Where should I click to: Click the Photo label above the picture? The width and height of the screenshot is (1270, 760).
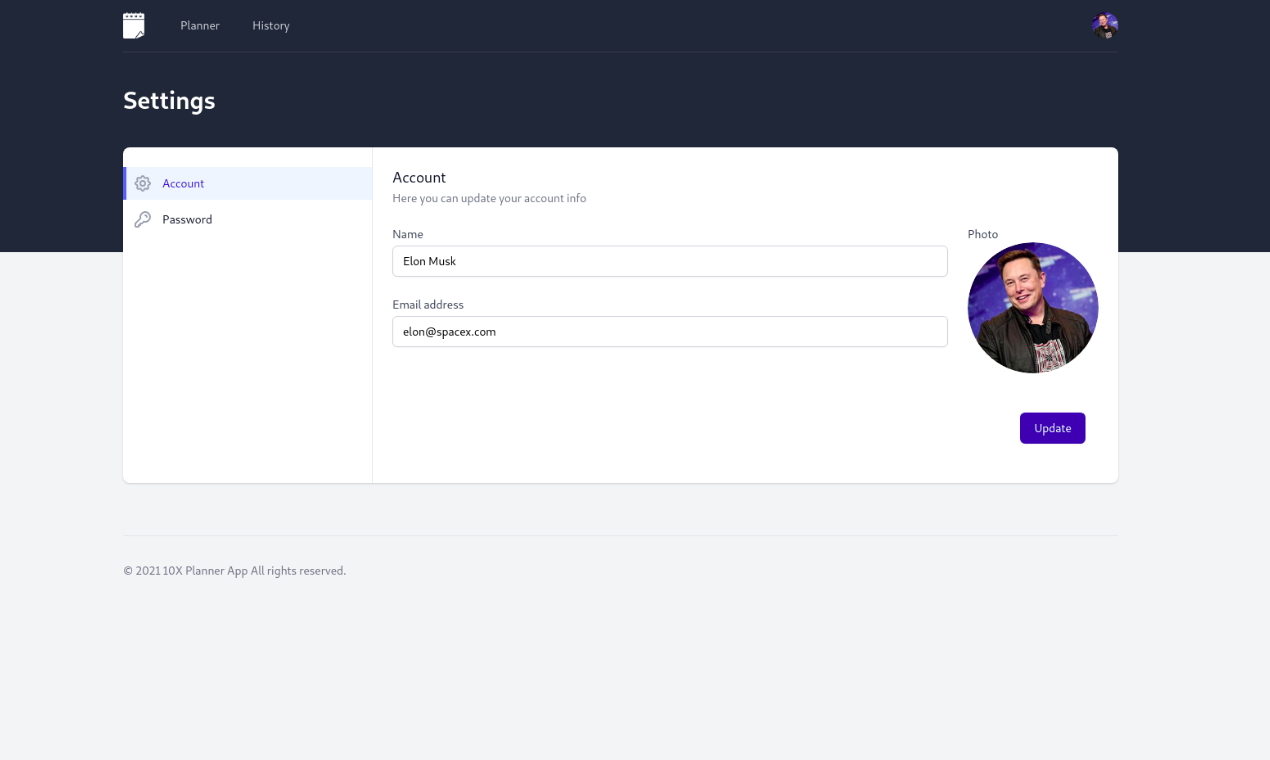pyautogui.click(x=982, y=234)
